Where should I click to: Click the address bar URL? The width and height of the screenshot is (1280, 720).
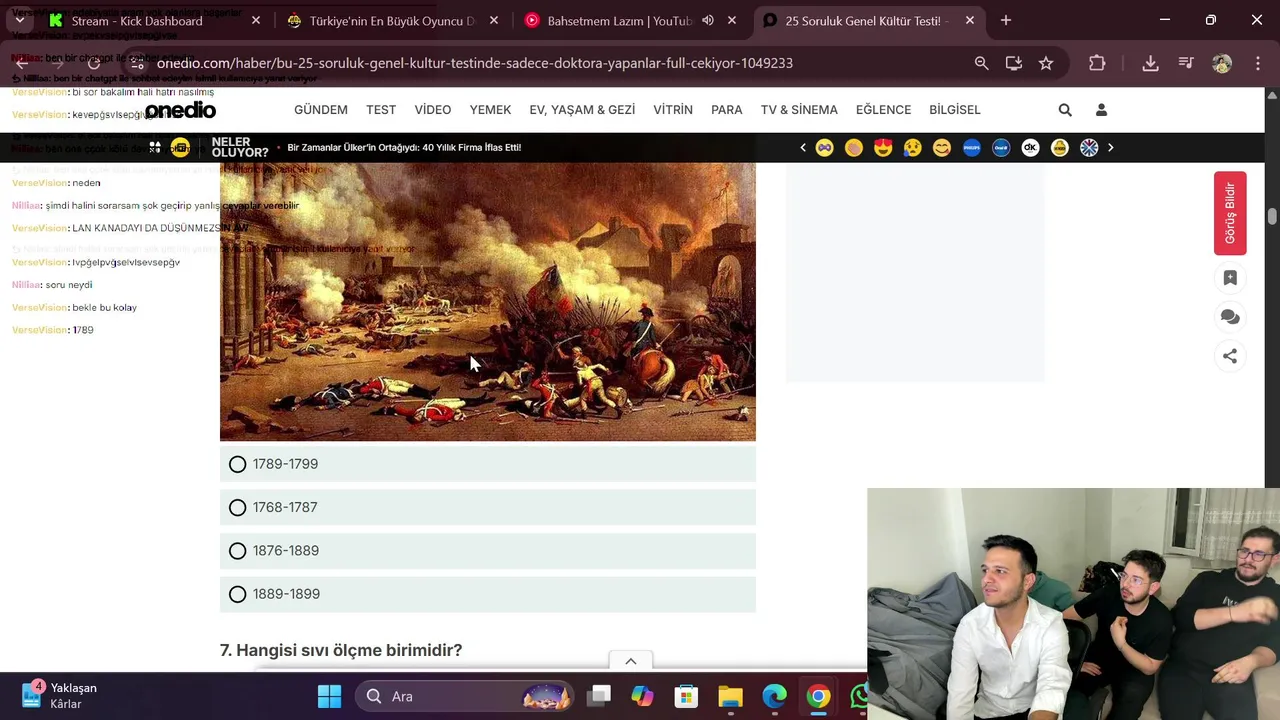pyautogui.click(x=475, y=63)
